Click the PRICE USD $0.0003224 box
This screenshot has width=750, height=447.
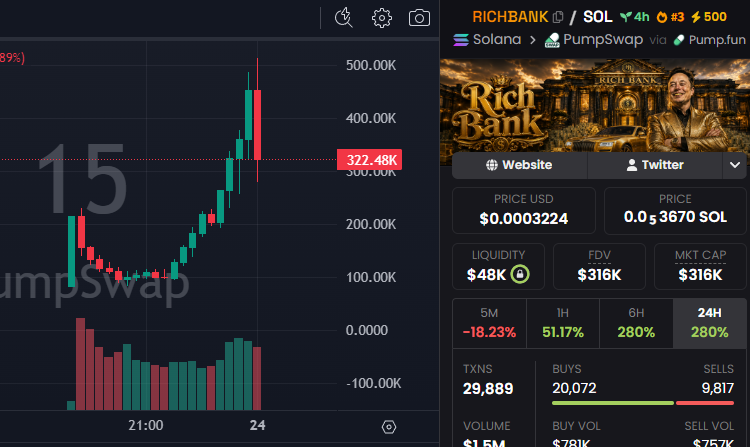coord(524,210)
